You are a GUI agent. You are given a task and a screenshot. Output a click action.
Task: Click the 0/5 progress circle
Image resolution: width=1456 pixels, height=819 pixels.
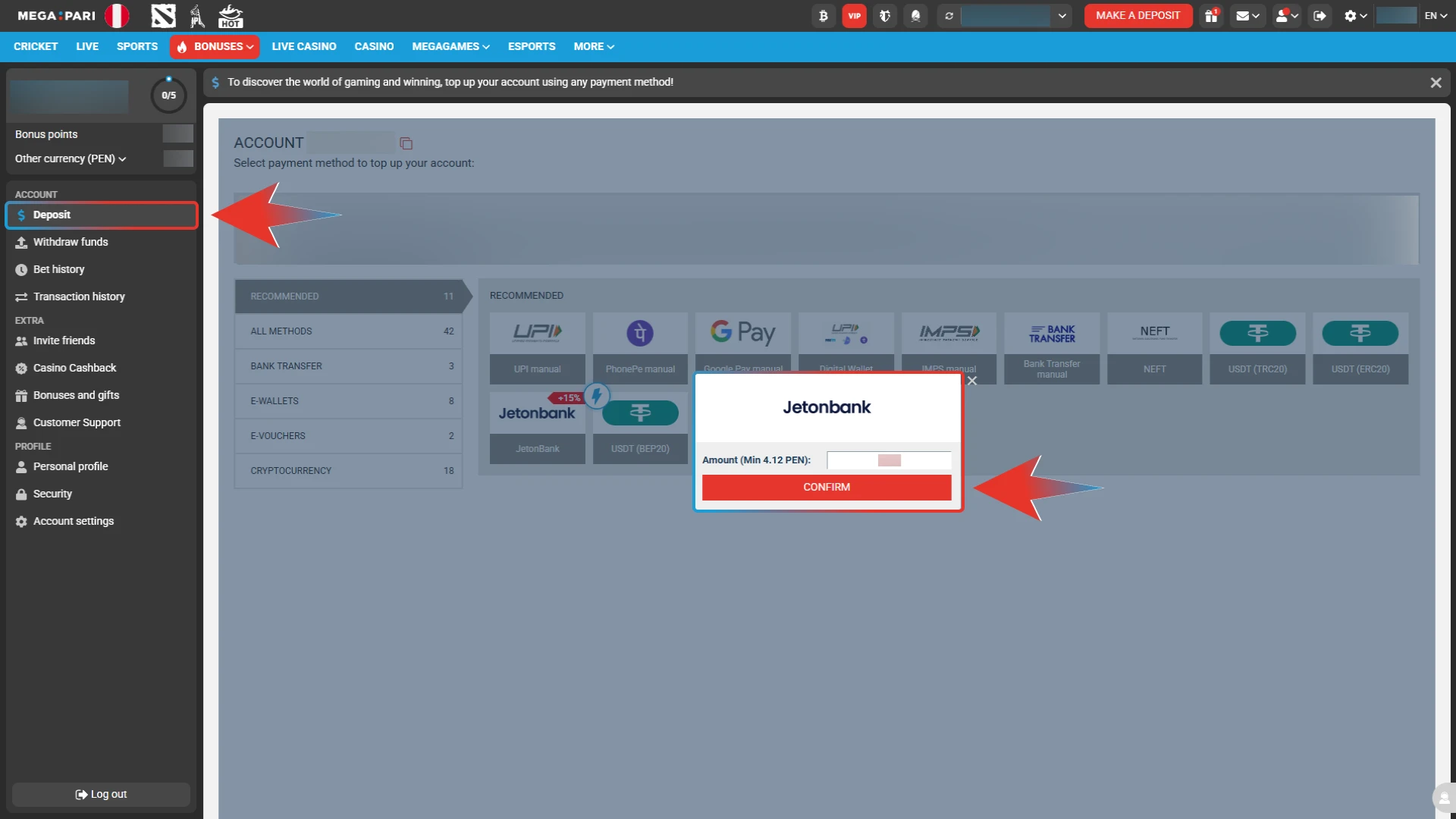(168, 96)
